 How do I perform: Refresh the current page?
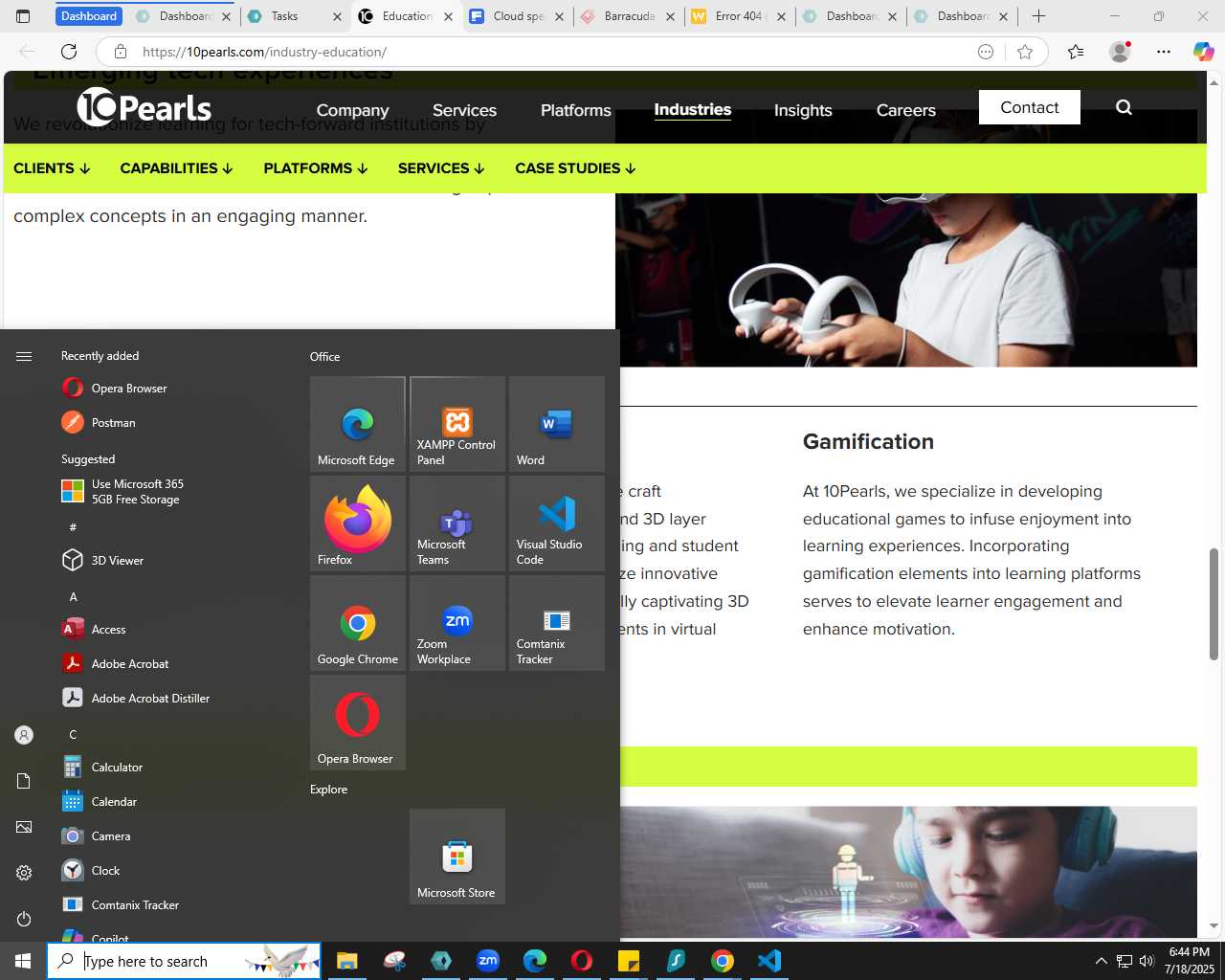coord(69,52)
